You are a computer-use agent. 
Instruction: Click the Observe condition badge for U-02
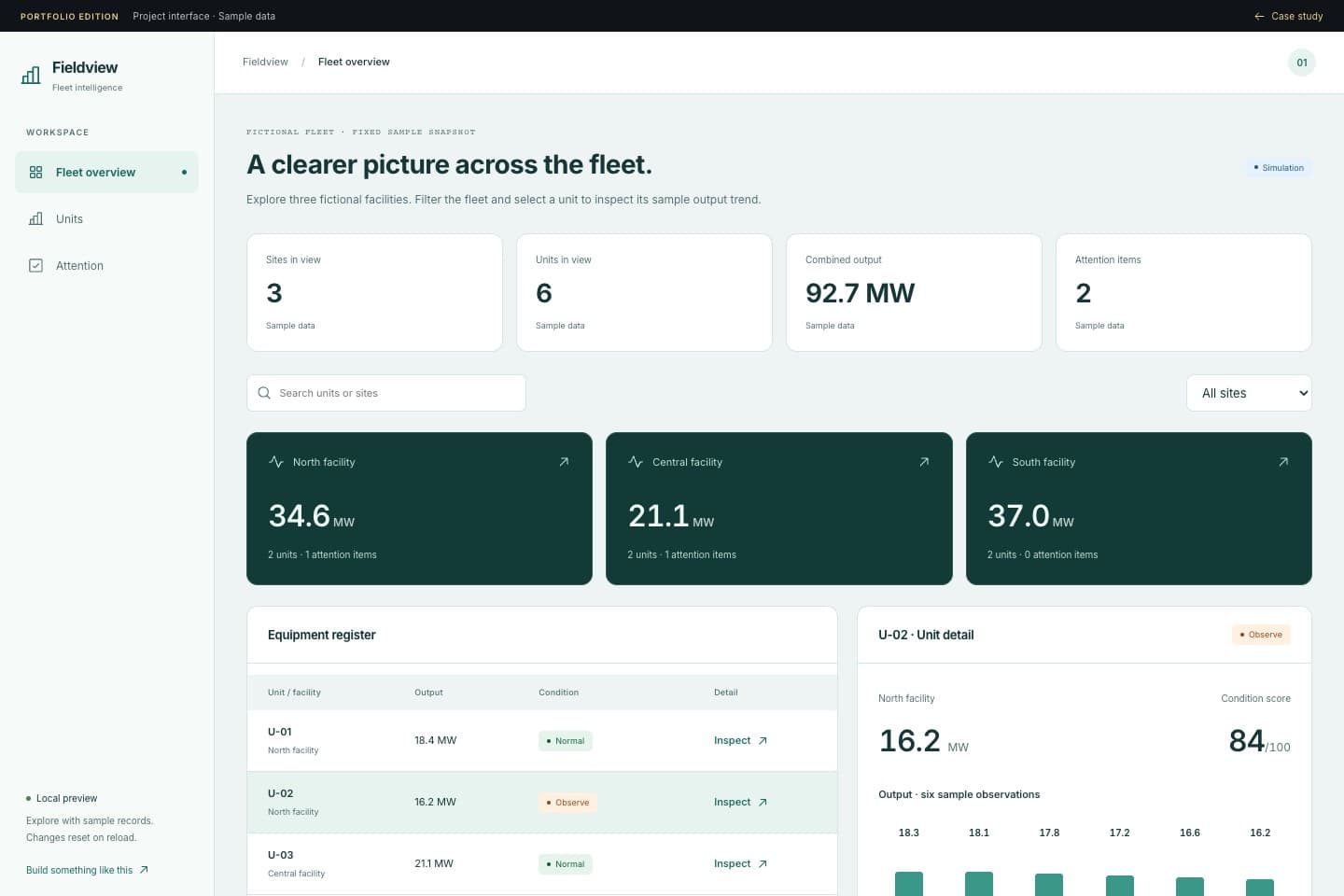click(567, 803)
